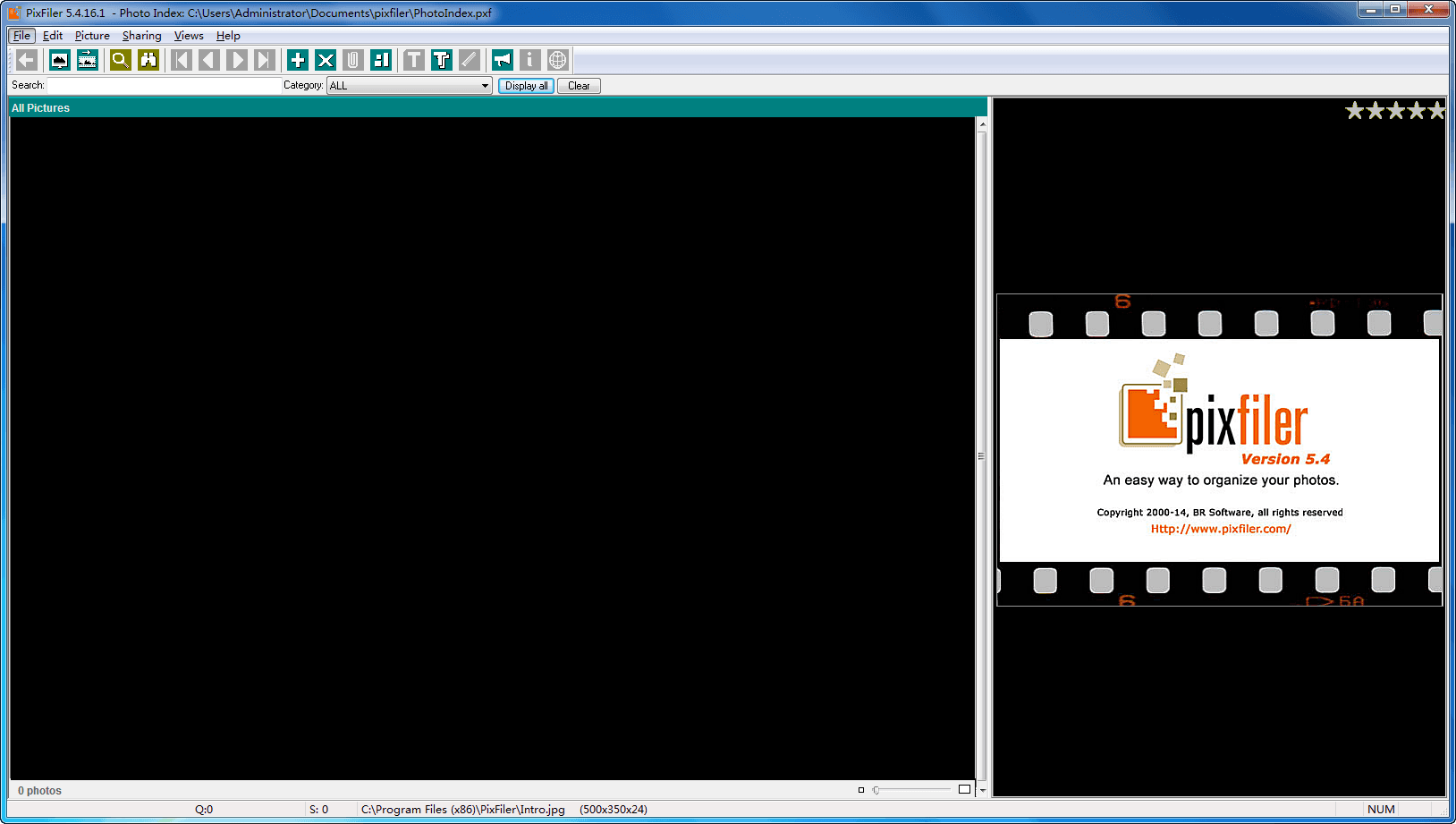The width and height of the screenshot is (1456, 824).
Task: Click the NUM indicator in status bar
Action: pos(1381,810)
